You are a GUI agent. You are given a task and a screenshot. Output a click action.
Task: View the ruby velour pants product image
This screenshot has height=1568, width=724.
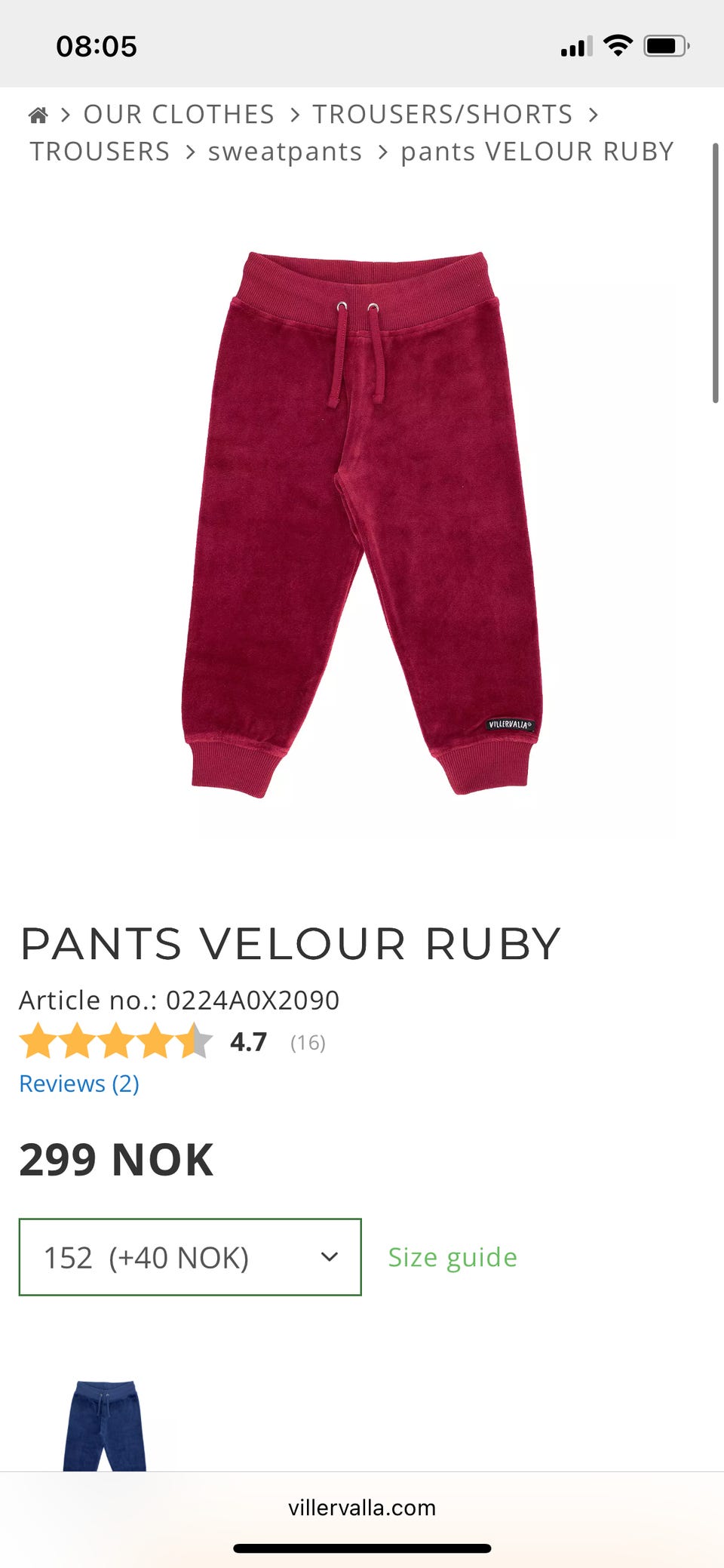coord(362,524)
